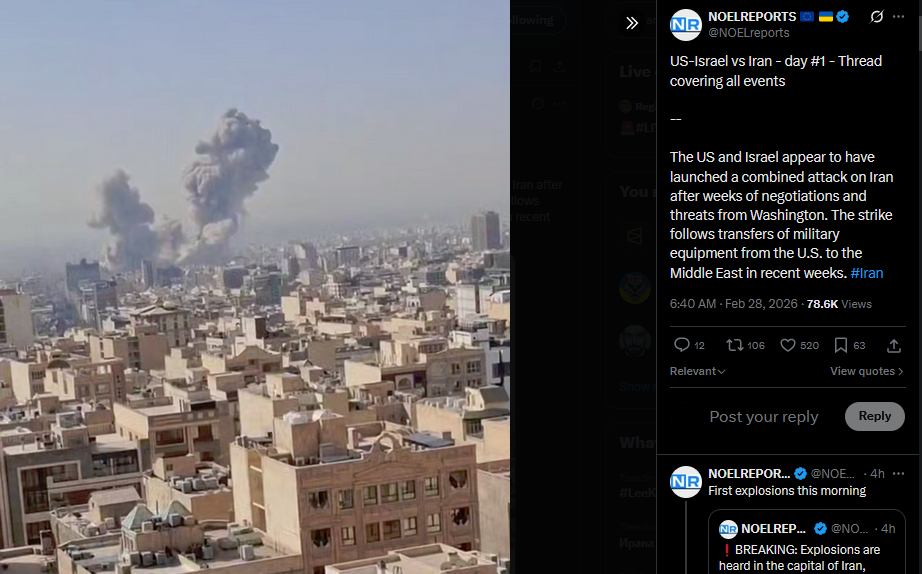Viewport: 922px width, 574px height.
Task: Collapse the side panel with double-chevron icon
Action: [x=632, y=23]
